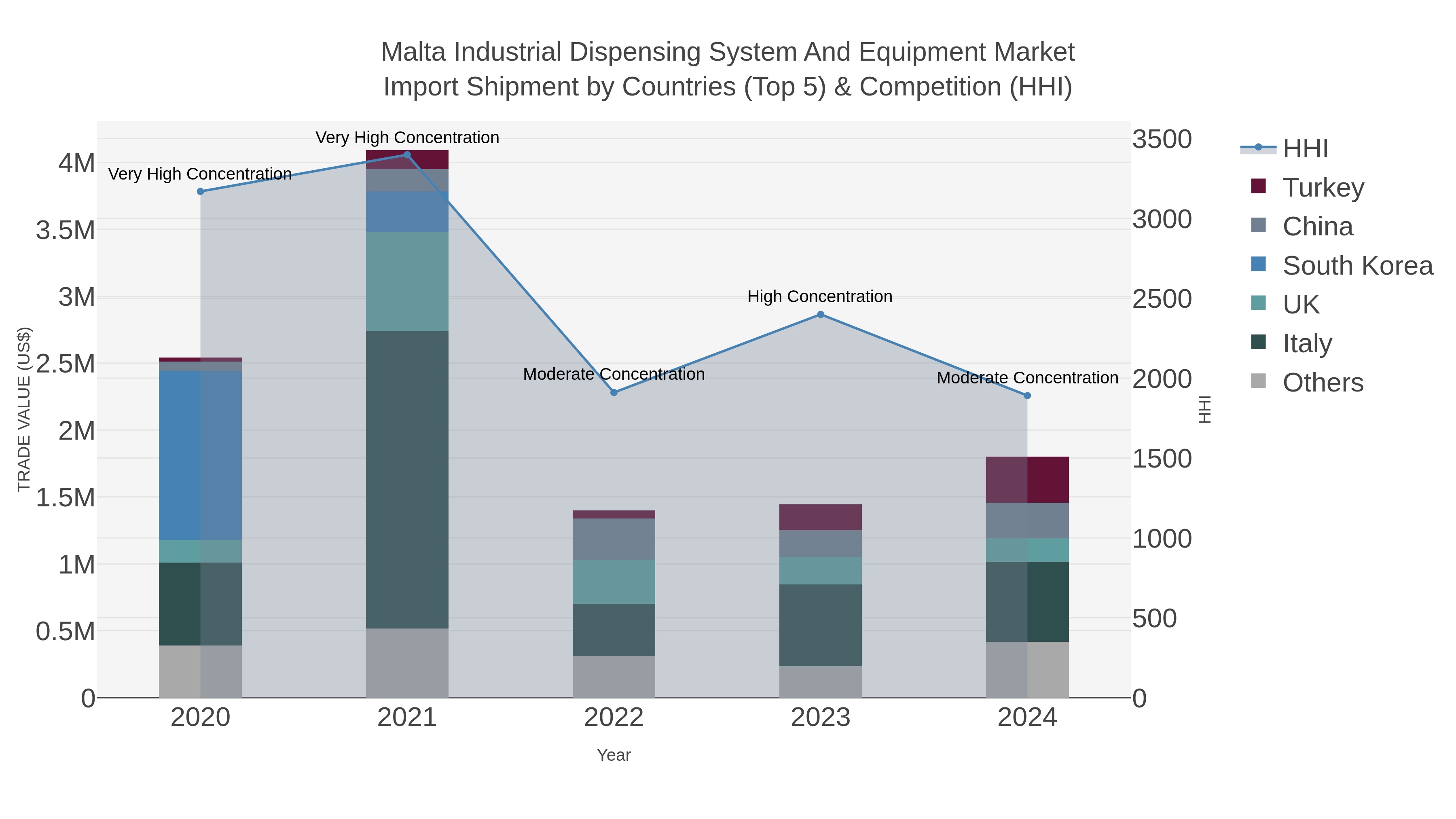The image size is (1456, 819).
Task: Toggle UK series in the legend
Action: (1285, 304)
